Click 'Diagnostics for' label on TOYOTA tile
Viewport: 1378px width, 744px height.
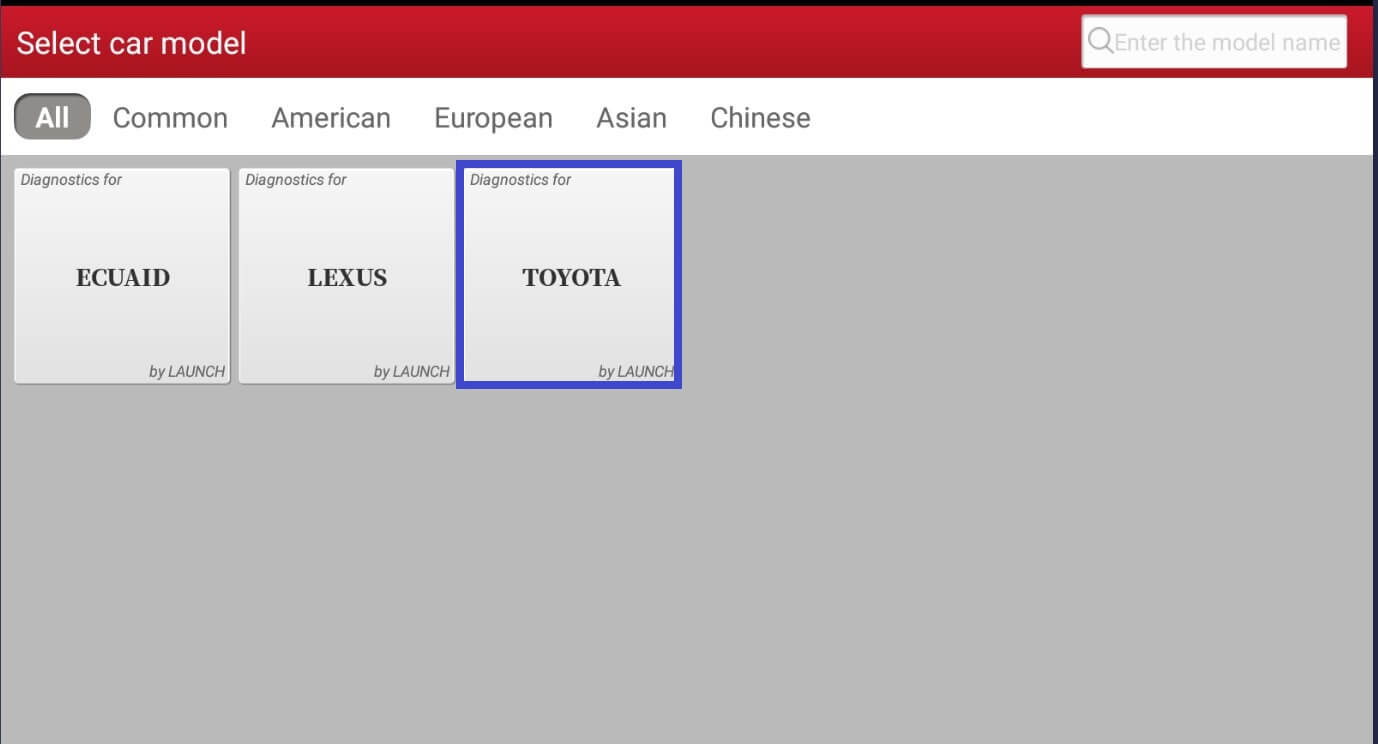[x=520, y=180]
